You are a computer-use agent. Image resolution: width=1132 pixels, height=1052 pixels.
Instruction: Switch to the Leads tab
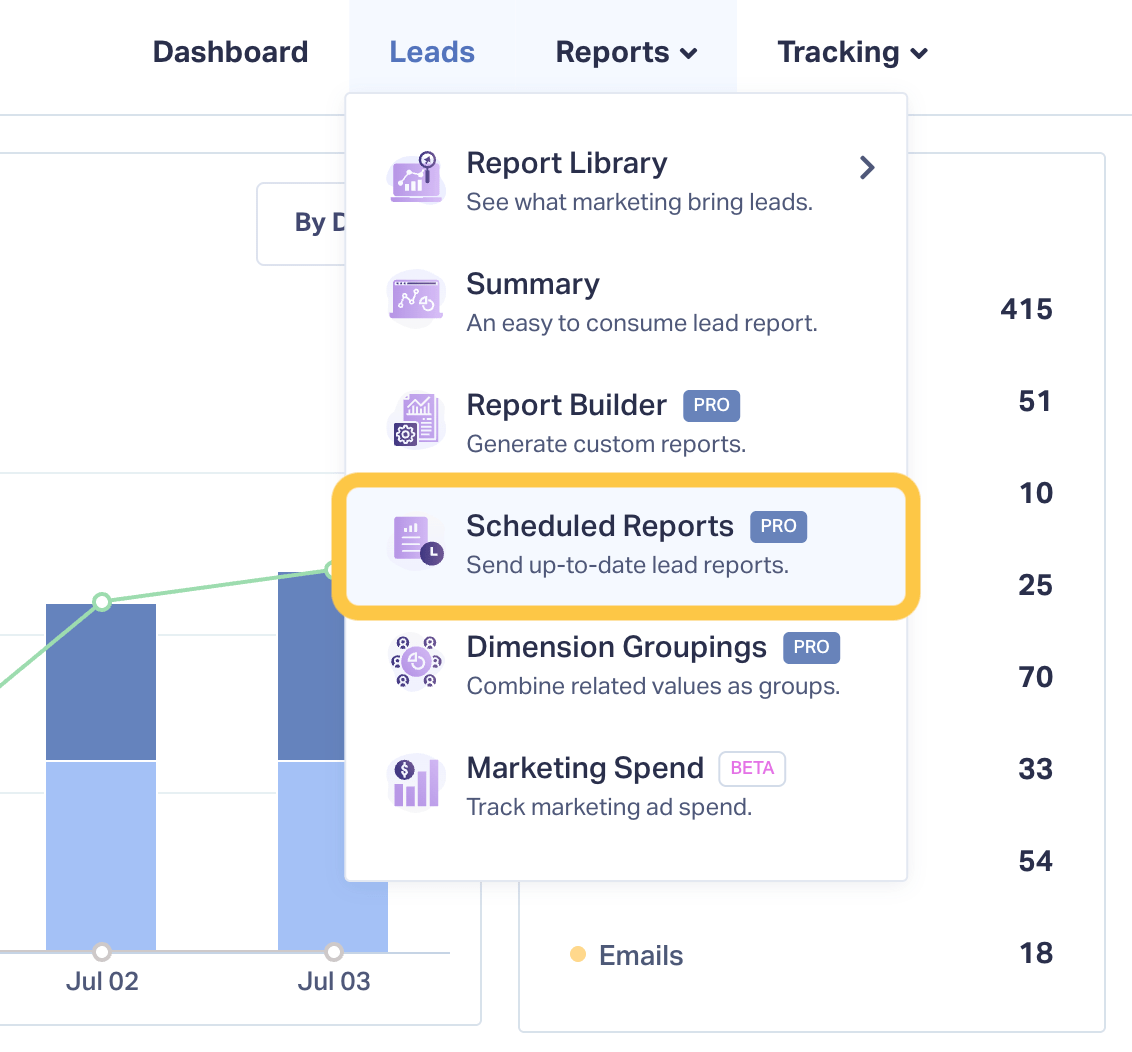tap(432, 53)
